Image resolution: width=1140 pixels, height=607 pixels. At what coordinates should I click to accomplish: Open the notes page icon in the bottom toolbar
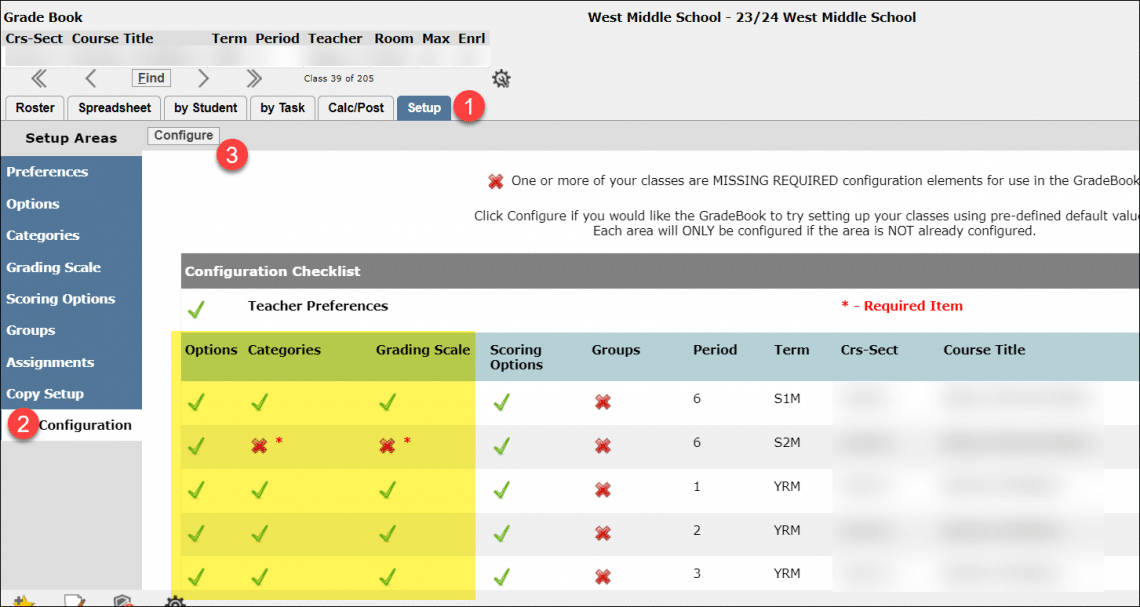(x=75, y=601)
